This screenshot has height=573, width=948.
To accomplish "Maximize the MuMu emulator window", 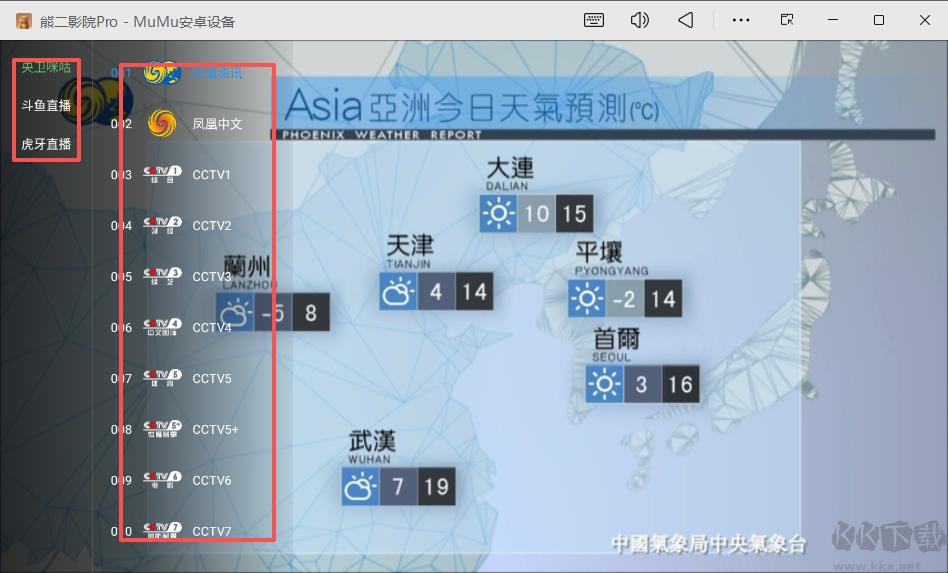I will (x=878, y=20).
